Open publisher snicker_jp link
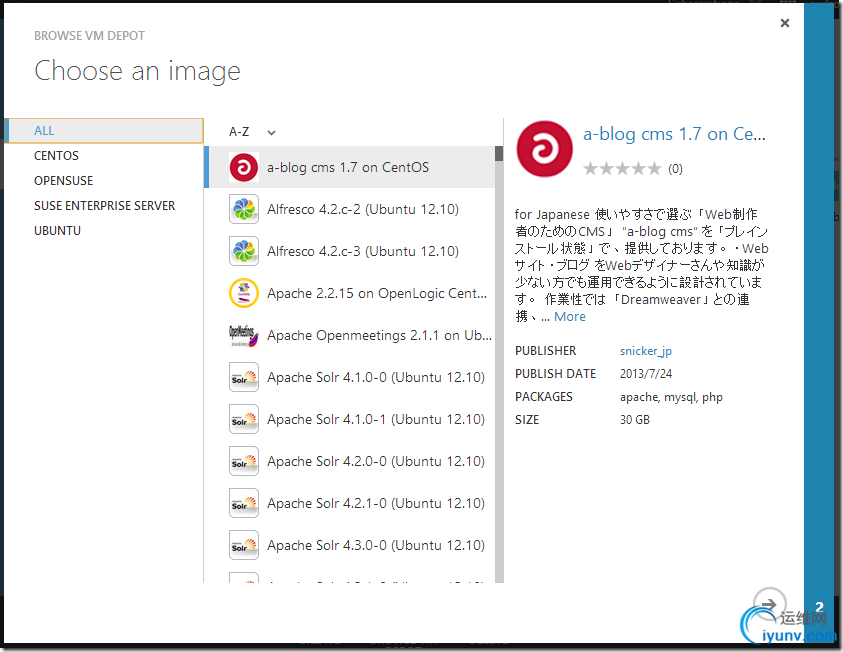This screenshot has width=843, height=652. point(647,351)
